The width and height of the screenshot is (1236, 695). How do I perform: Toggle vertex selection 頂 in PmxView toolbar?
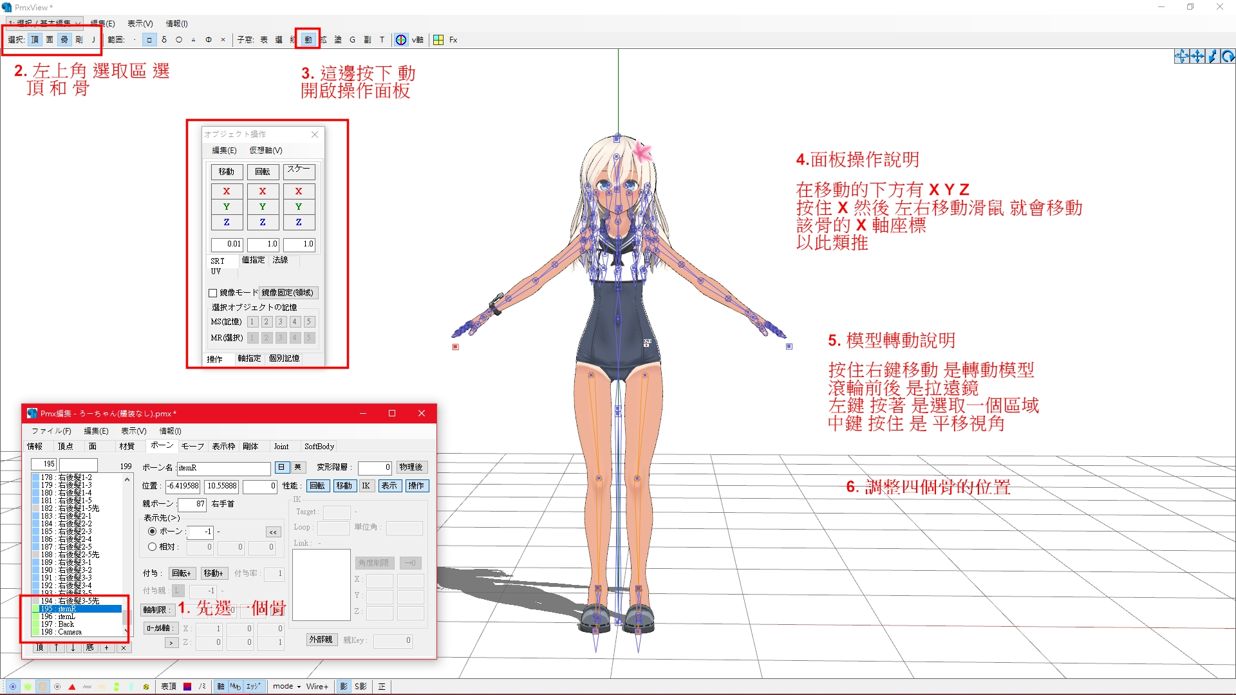(x=35, y=40)
